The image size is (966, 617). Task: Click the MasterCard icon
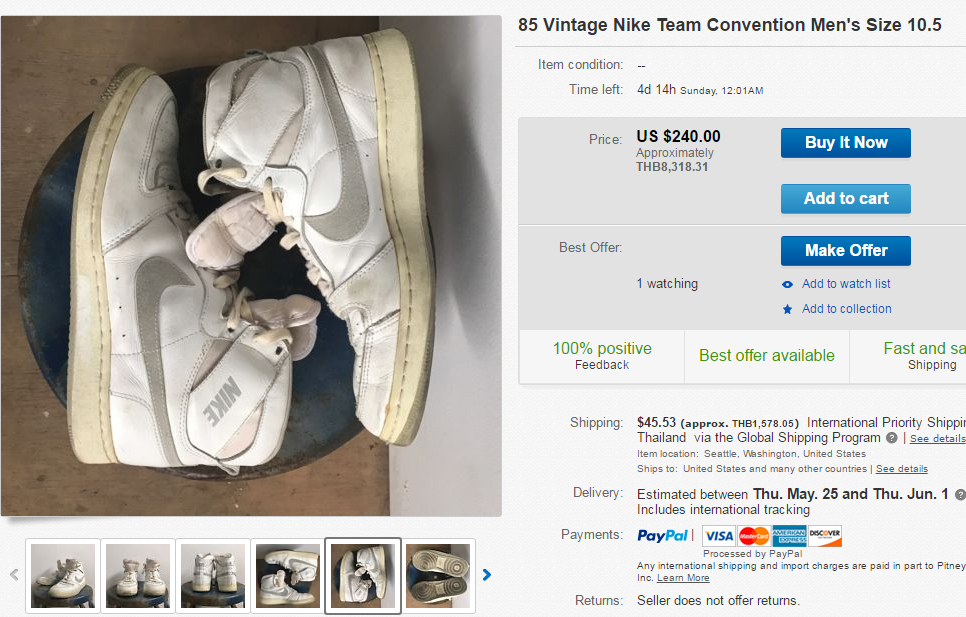(754, 535)
